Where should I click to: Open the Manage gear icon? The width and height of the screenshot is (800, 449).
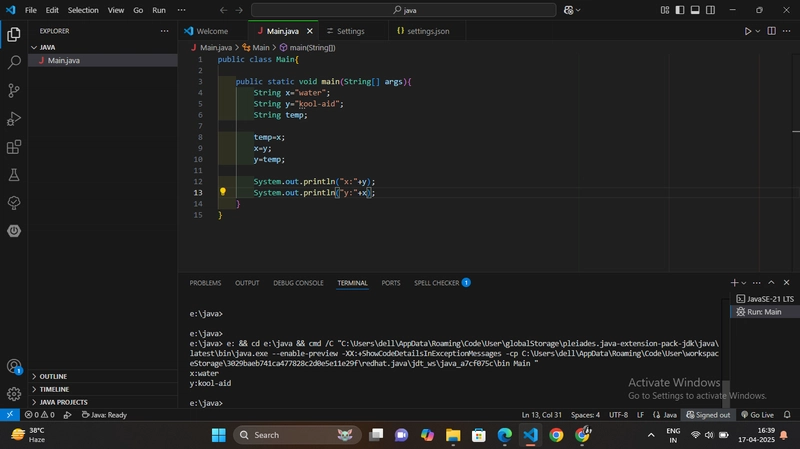(x=14, y=394)
